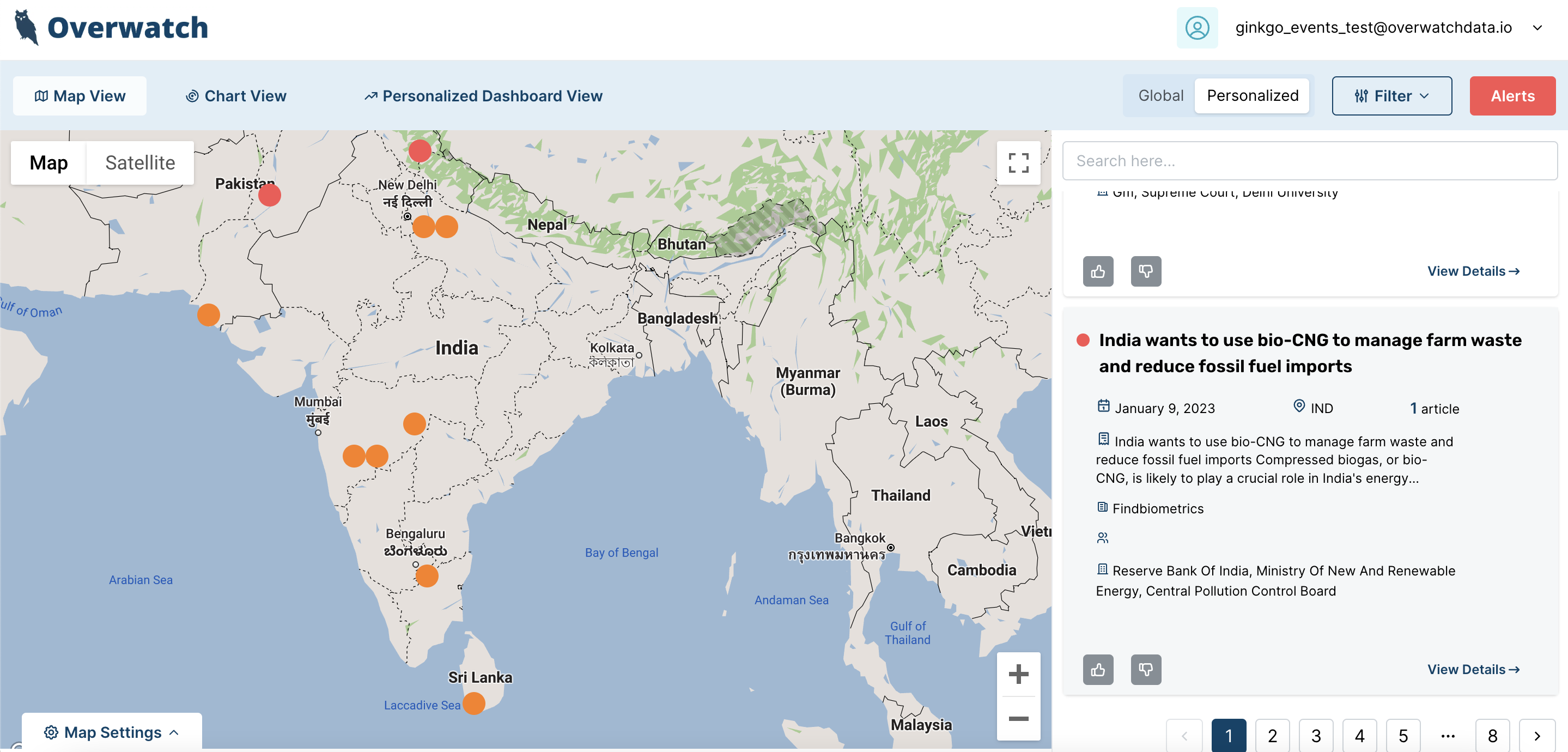The image size is (1568, 752).
Task: Click the thumbs down icon on article
Action: (x=1146, y=669)
